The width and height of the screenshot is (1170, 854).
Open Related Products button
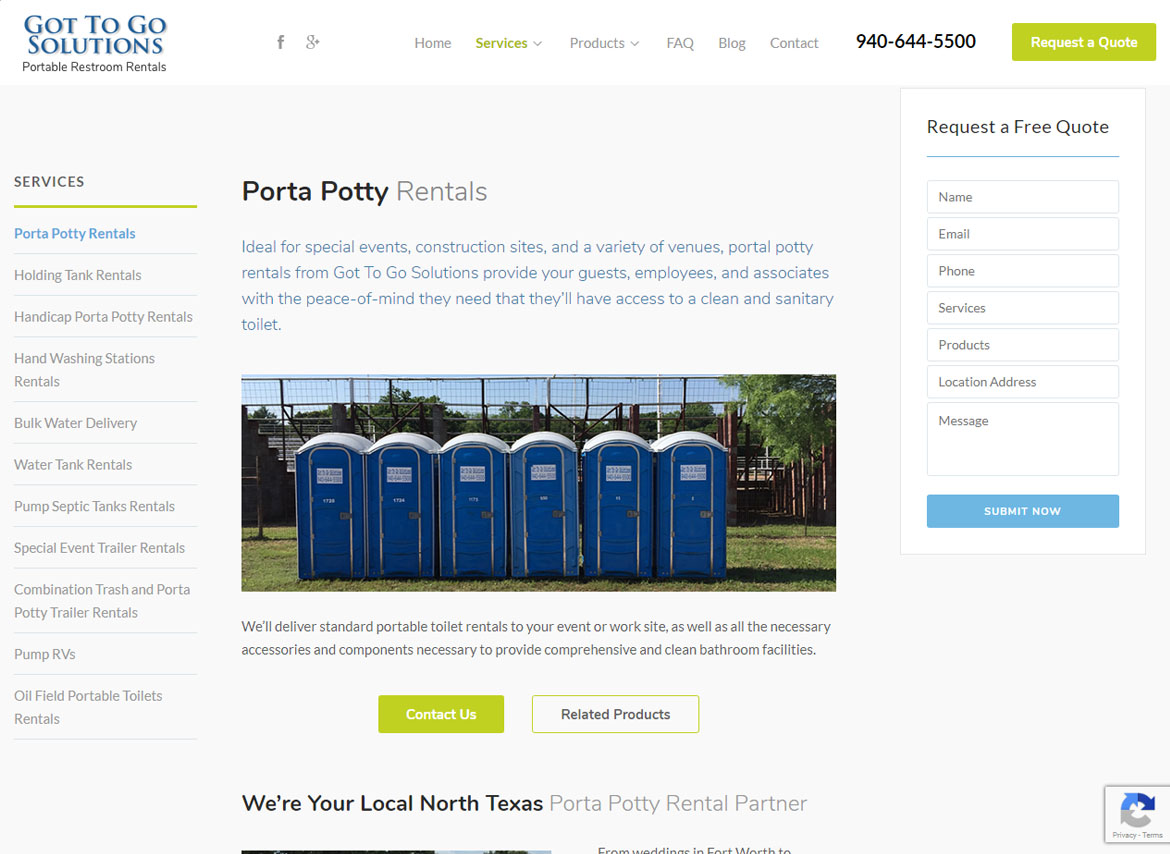pos(616,714)
